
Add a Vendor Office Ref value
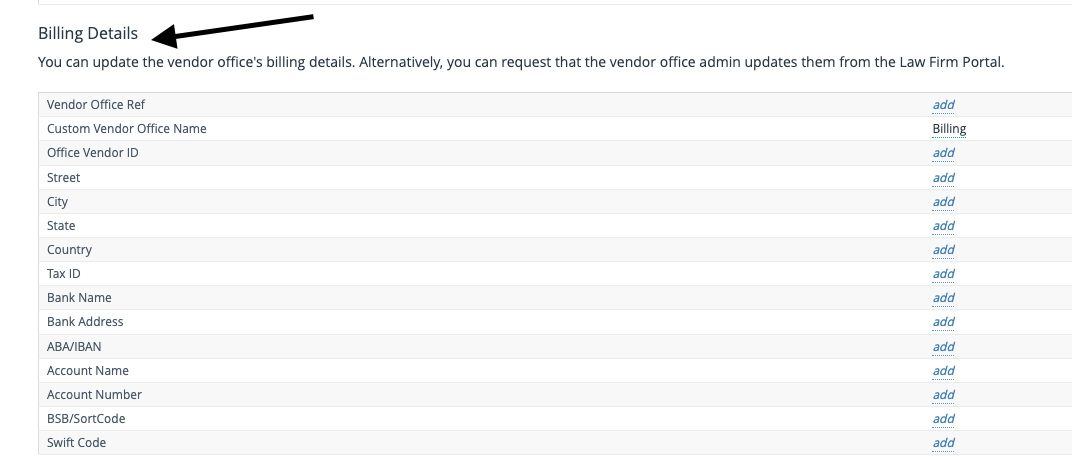tap(943, 105)
